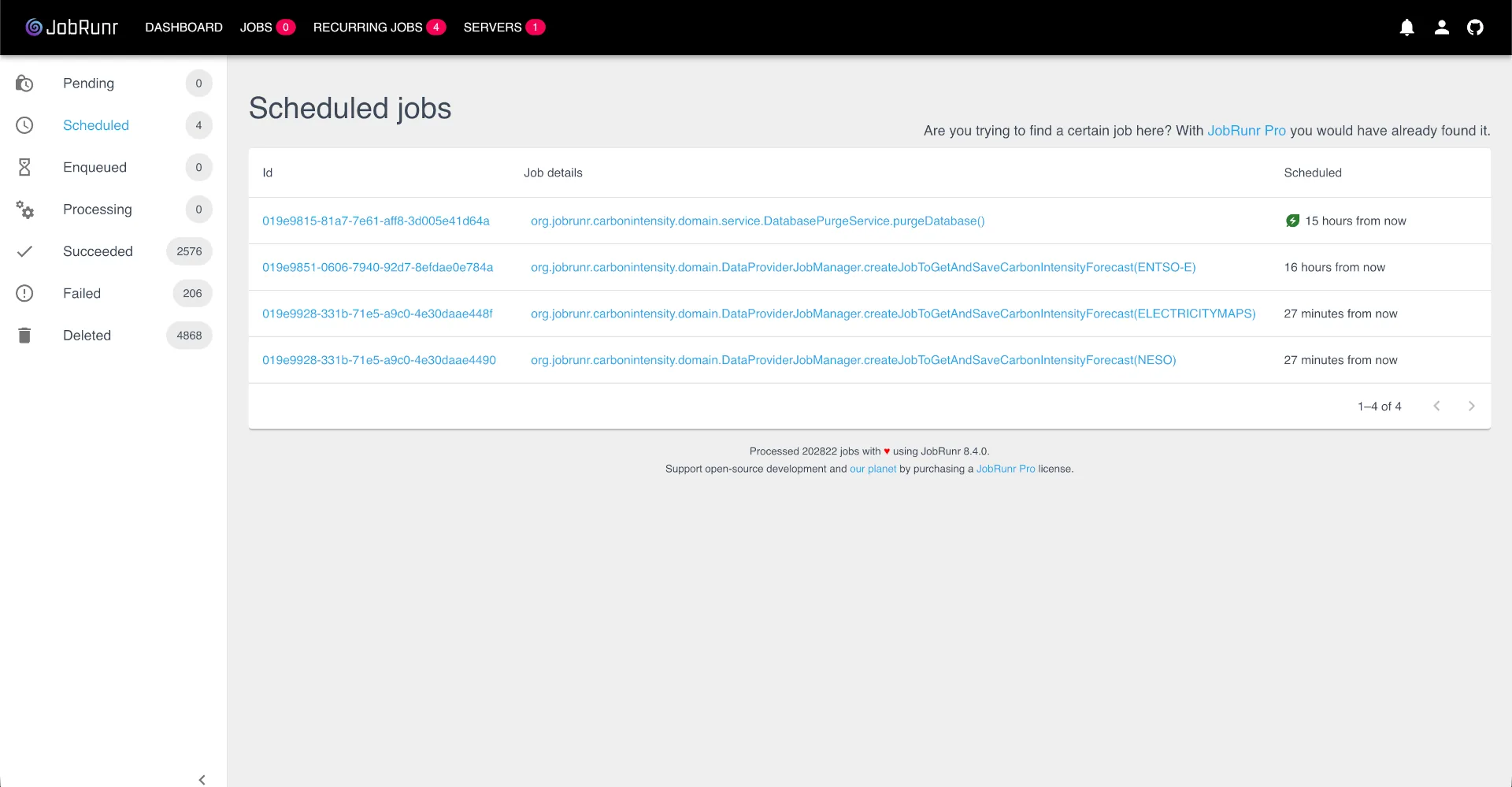1512x787 pixels.
Task: Open the Jobs tab
Action: click(256, 28)
